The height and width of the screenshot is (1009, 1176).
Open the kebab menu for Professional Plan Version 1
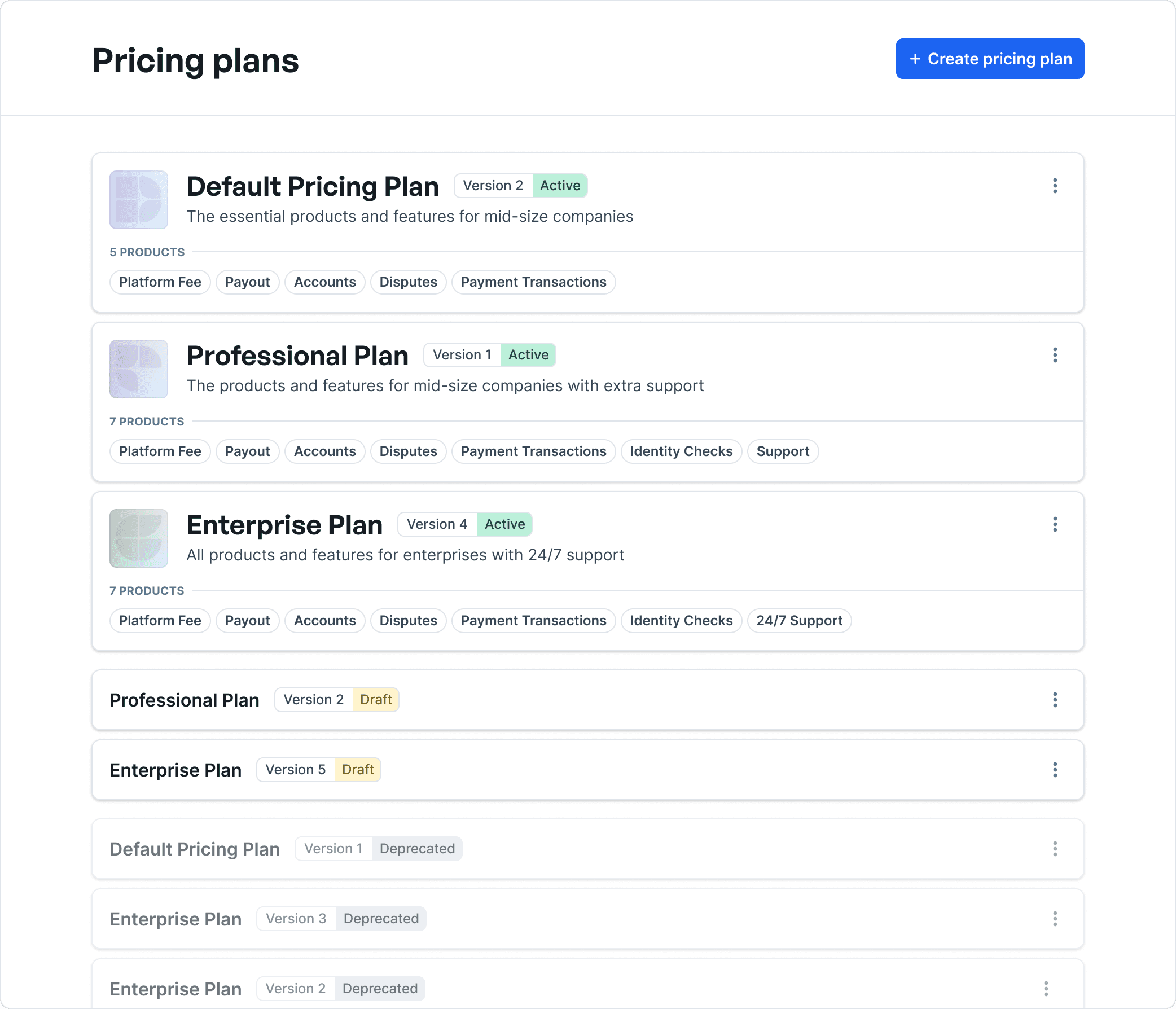tap(1055, 355)
